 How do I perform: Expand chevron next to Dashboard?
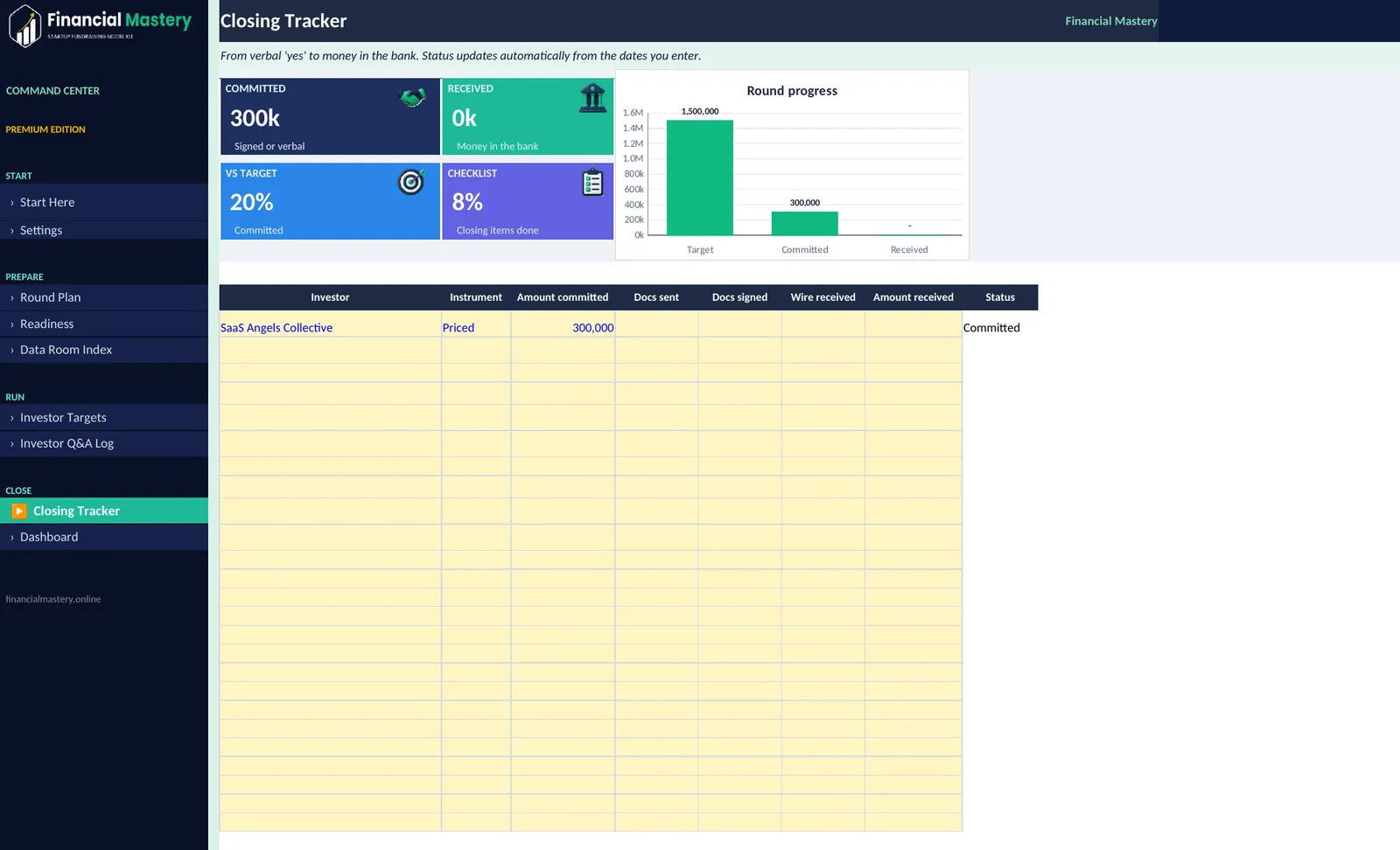[11, 537]
